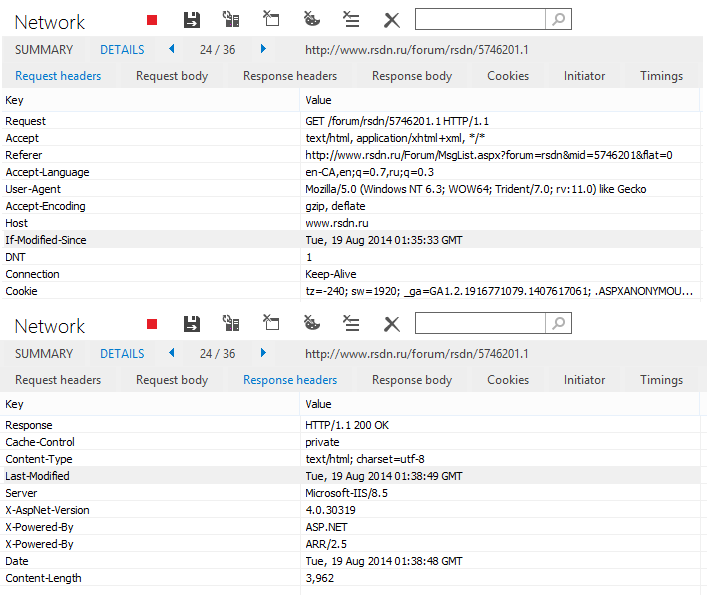The image size is (710, 603).
Task: Select the Referer header row
Action: [x=351, y=155]
